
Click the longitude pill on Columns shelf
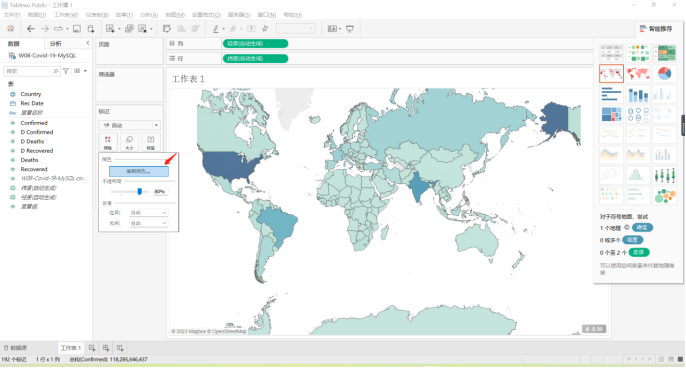[256, 43]
